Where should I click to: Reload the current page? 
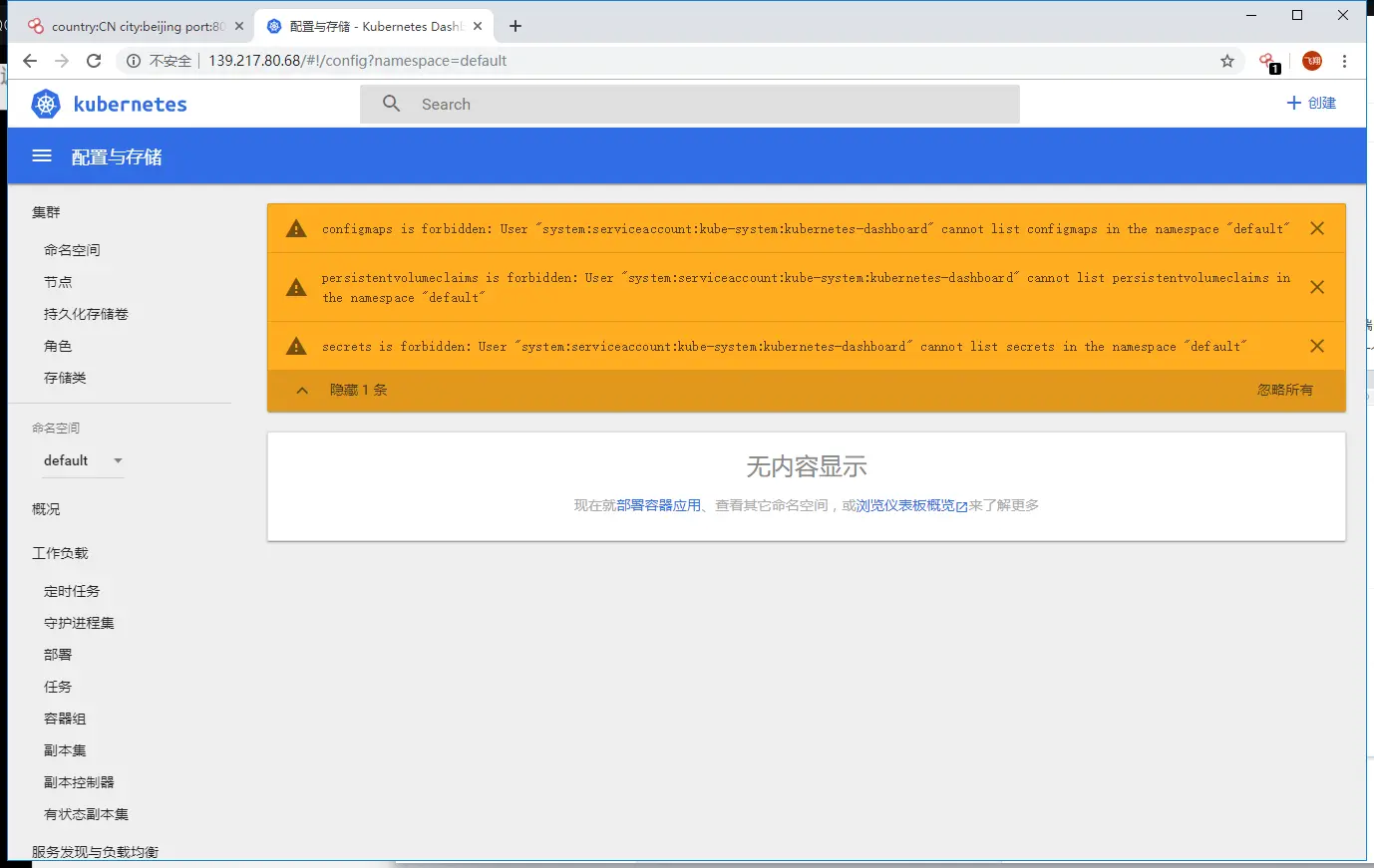point(94,61)
